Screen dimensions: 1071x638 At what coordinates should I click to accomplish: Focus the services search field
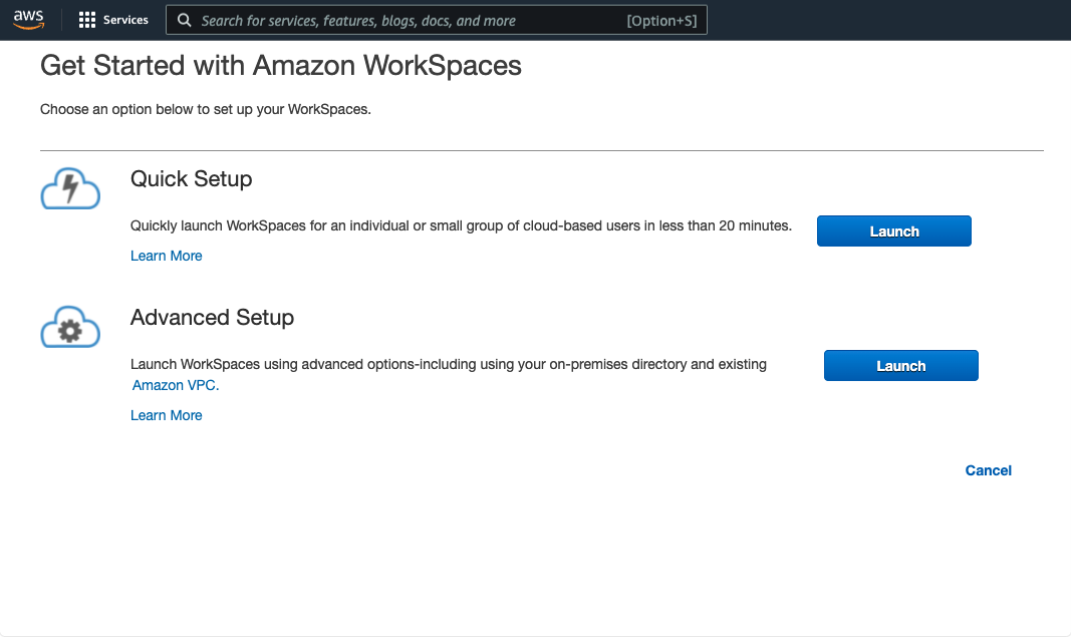[436, 20]
